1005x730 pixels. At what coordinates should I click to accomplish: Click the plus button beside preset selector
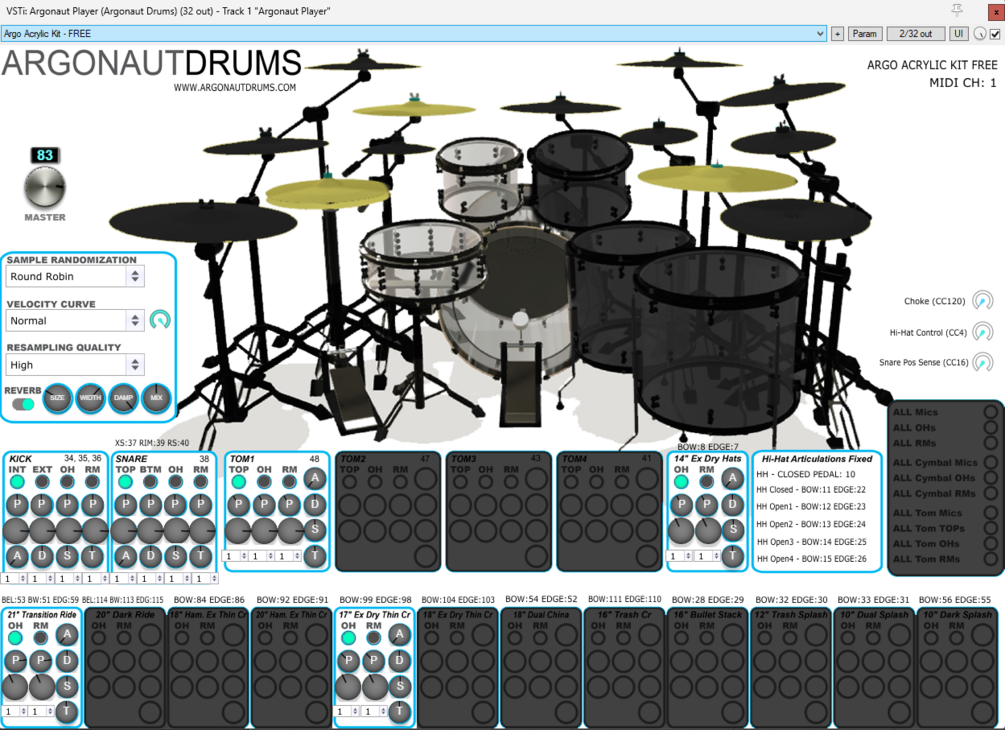pyautogui.click(x=837, y=34)
